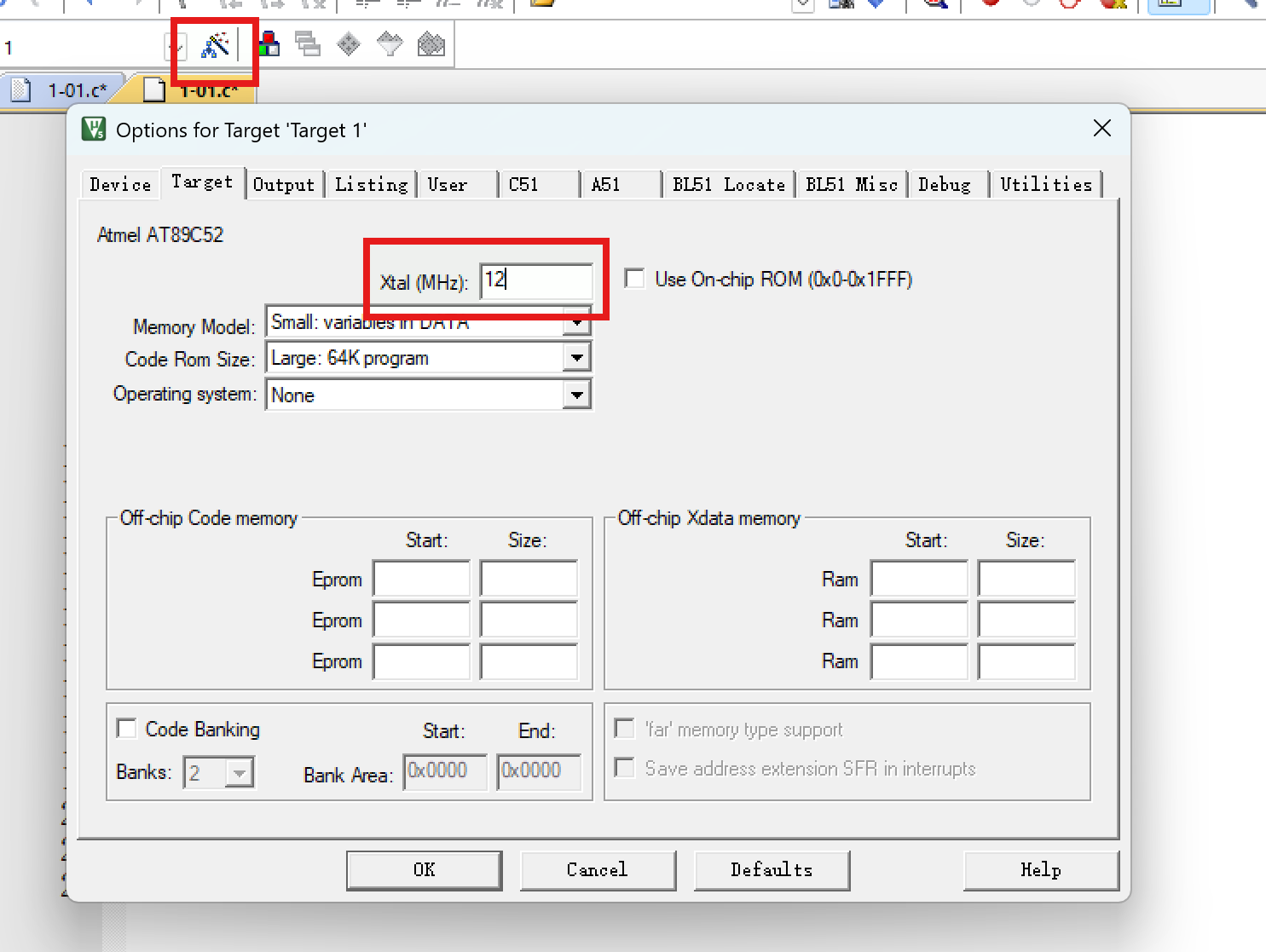The height and width of the screenshot is (952, 1266).
Task: Open the Utilities tab
Action: tap(1046, 184)
